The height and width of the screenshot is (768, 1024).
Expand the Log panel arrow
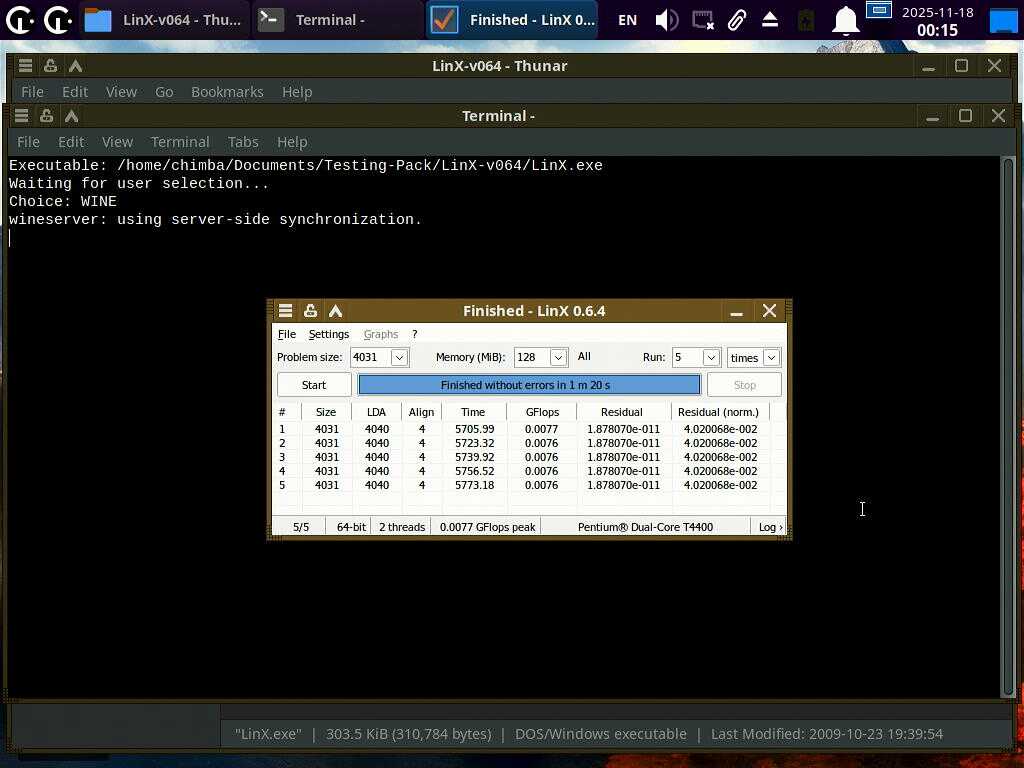771,527
